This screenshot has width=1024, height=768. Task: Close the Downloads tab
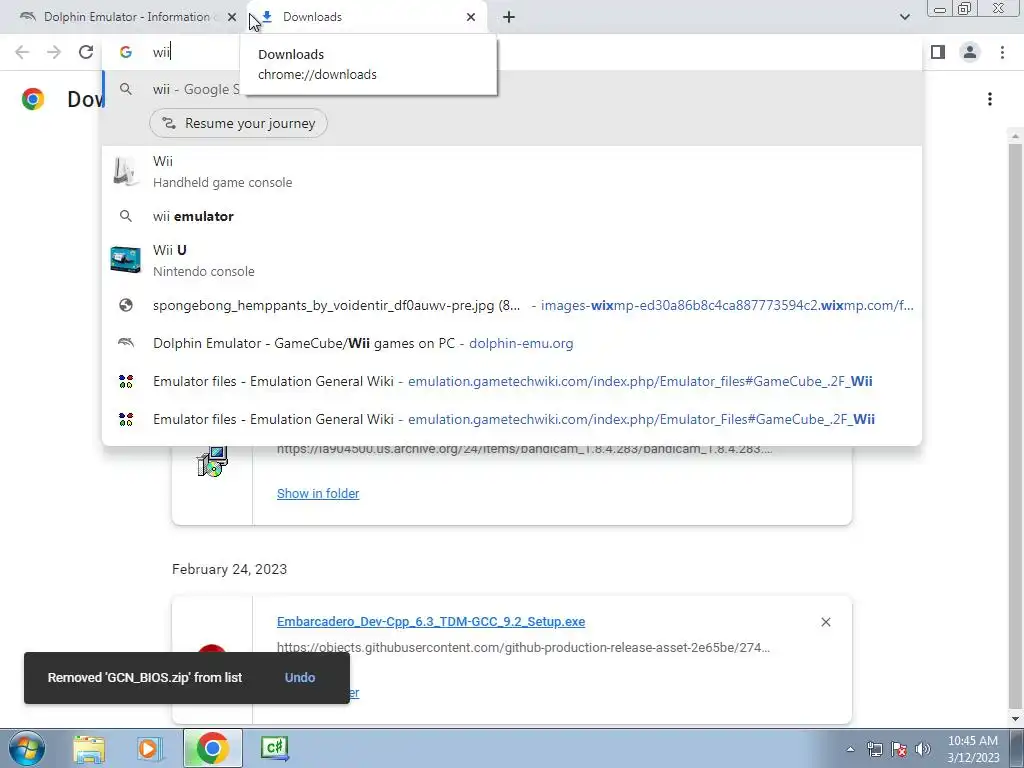(471, 17)
